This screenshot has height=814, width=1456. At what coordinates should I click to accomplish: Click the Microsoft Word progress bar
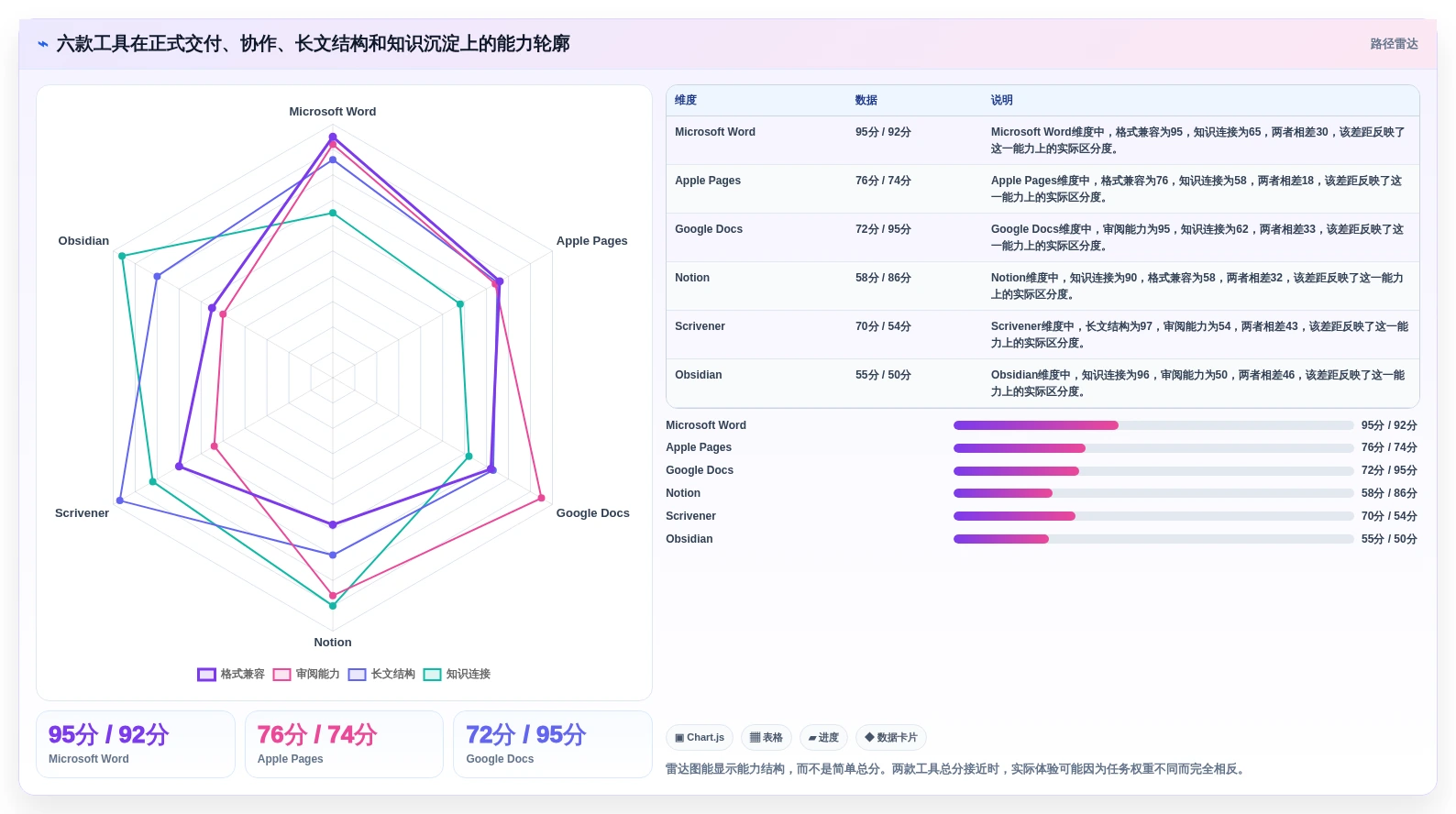click(1153, 425)
